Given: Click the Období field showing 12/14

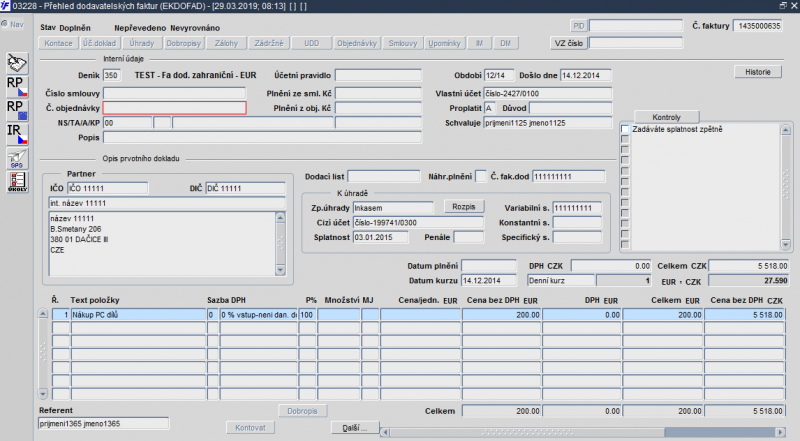Looking at the screenshot, I should pyautogui.click(x=498, y=75).
